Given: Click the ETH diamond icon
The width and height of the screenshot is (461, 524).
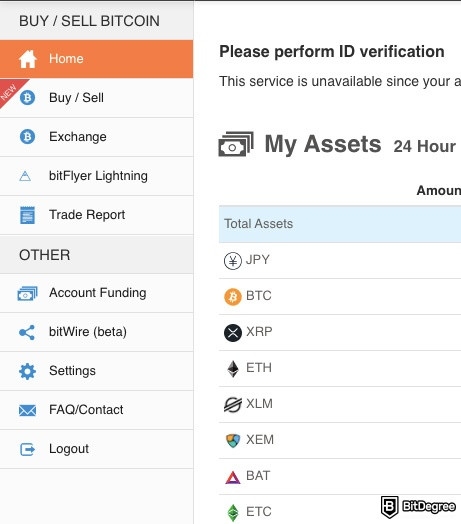Looking at the screenshot, I should (233, 369).
